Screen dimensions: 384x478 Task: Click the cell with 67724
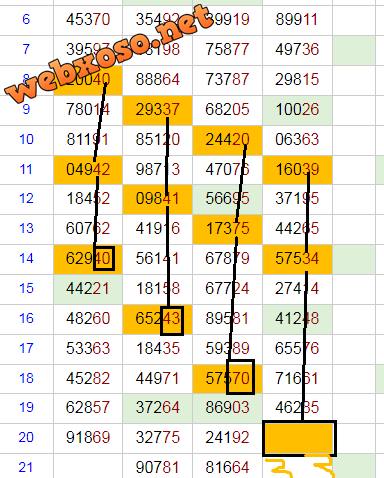point(228,289)
